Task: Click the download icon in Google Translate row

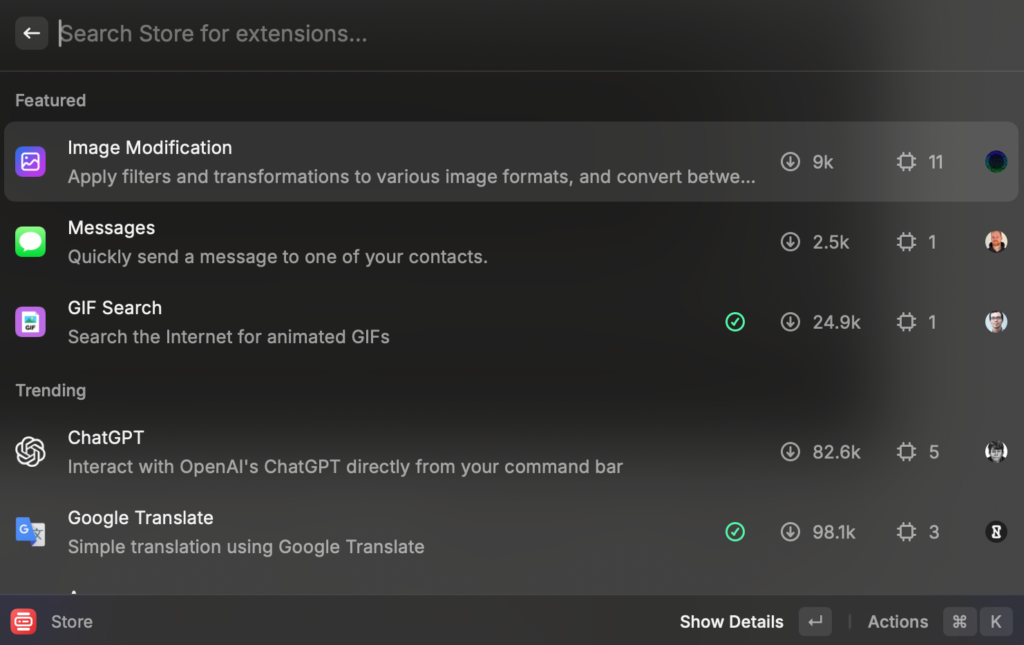Action: pyautogui.click(x=790, y=532)
